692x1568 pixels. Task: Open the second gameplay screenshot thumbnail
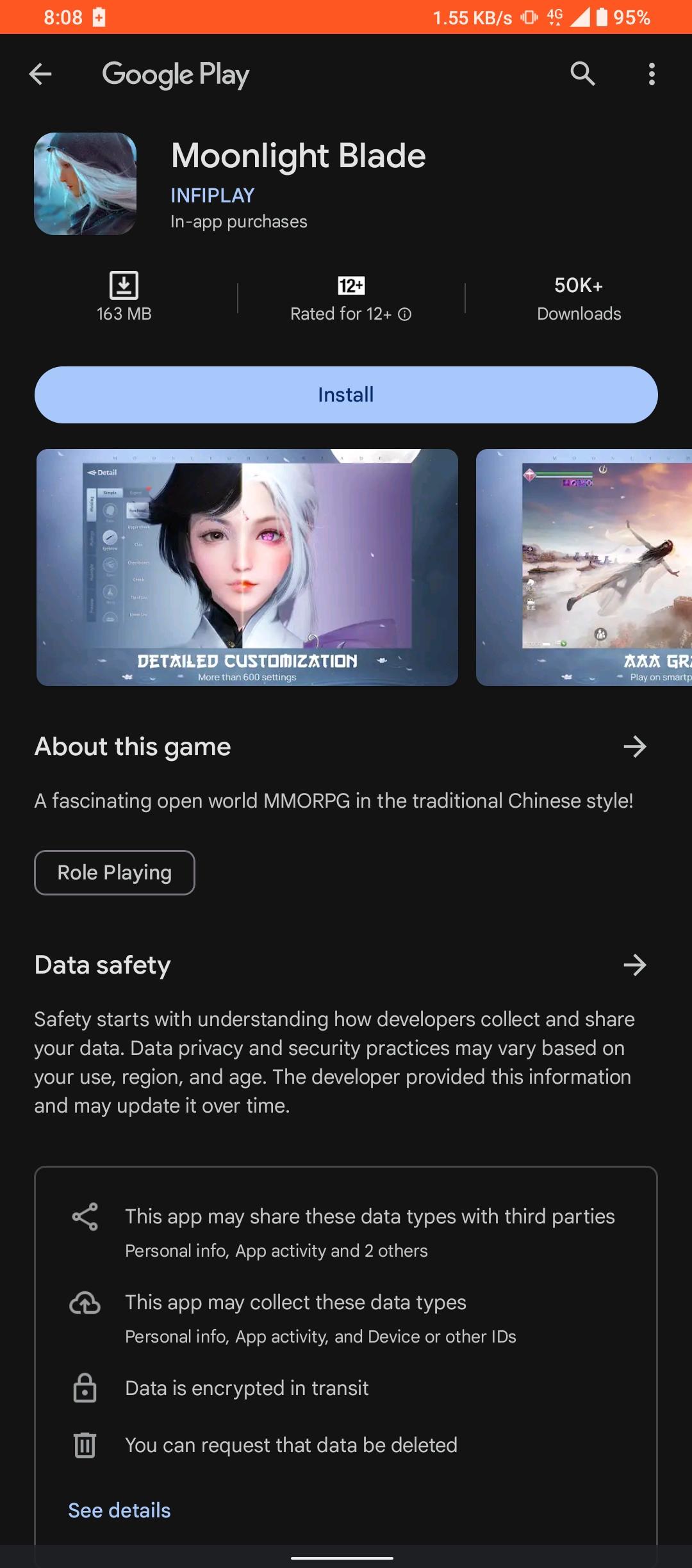[x=584, y=568]
